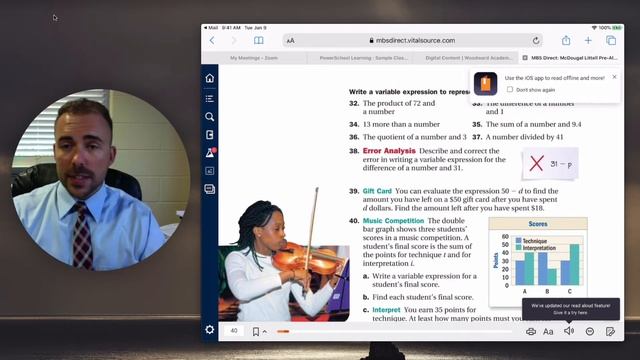
Task: Close the iOS app notification banner
Action: coord(614,77)
